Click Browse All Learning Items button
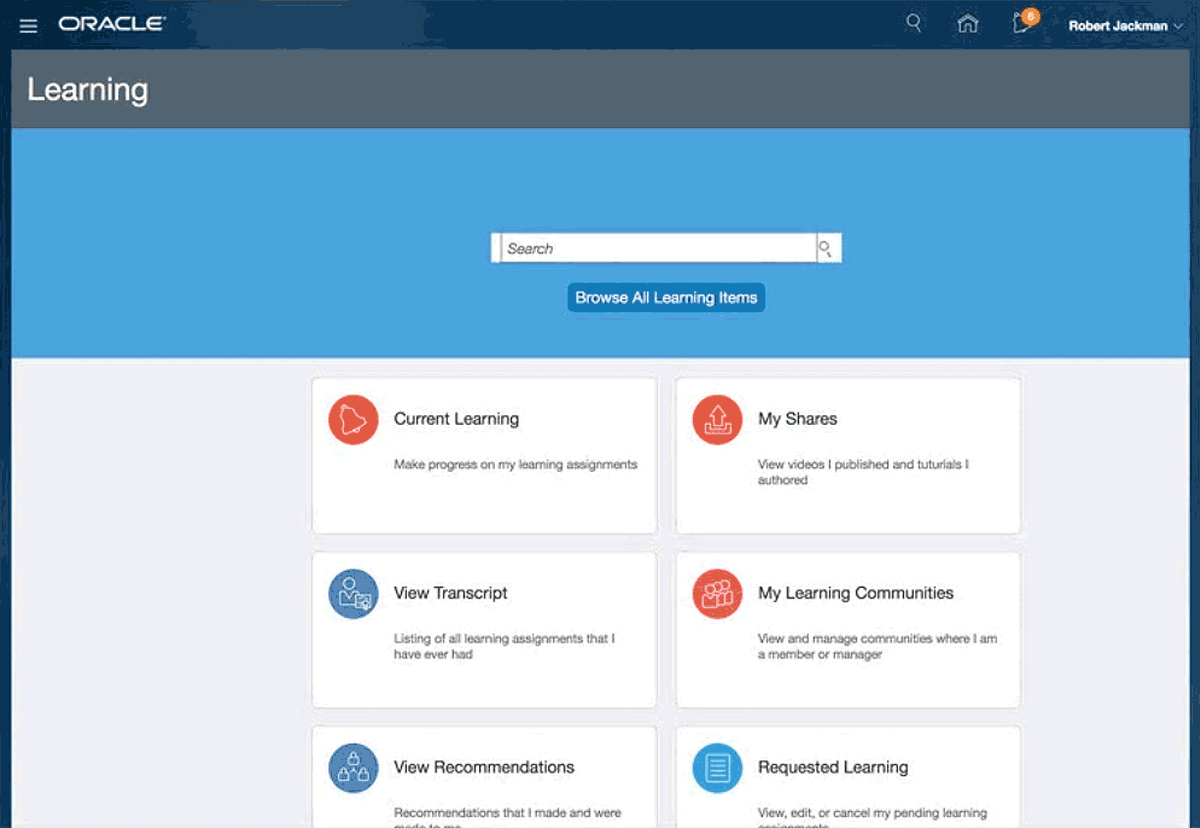Viewport: 1200px width, 828px height. click(666, 298)
